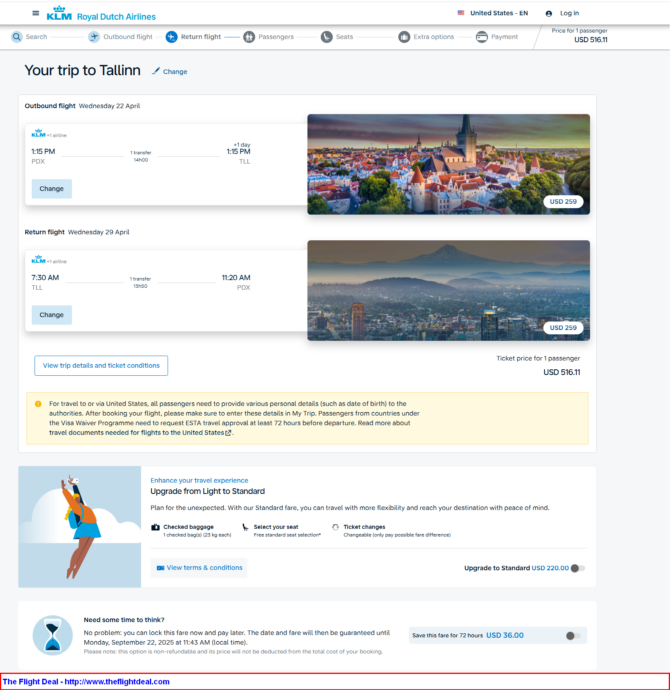Click the Tallinn old town photo
This screenshot has width=670, height=690.
pos(448,163)
